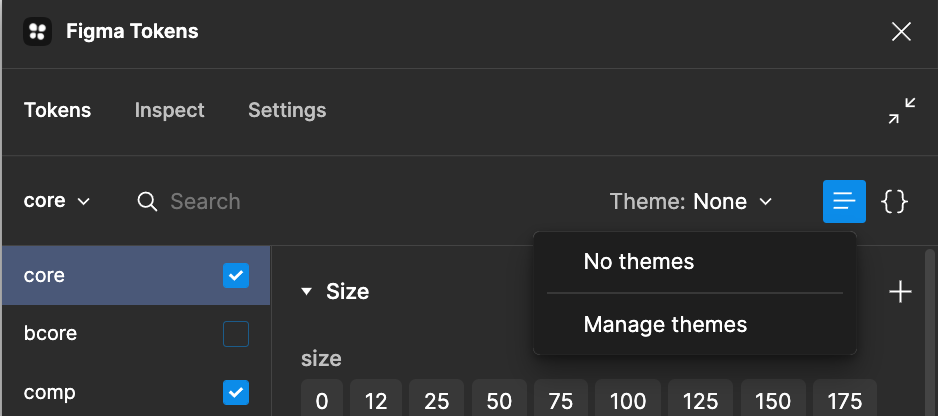Switch to the Inspect tab

169,110
